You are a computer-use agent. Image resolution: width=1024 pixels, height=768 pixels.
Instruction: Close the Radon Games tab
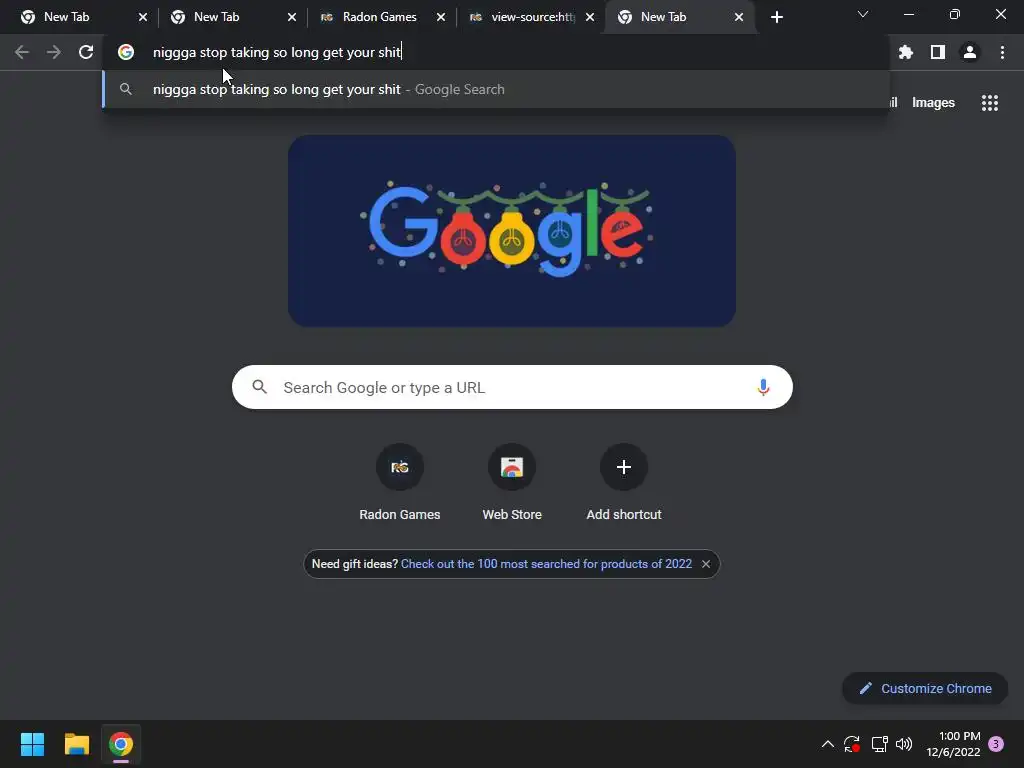coord(441,17)
